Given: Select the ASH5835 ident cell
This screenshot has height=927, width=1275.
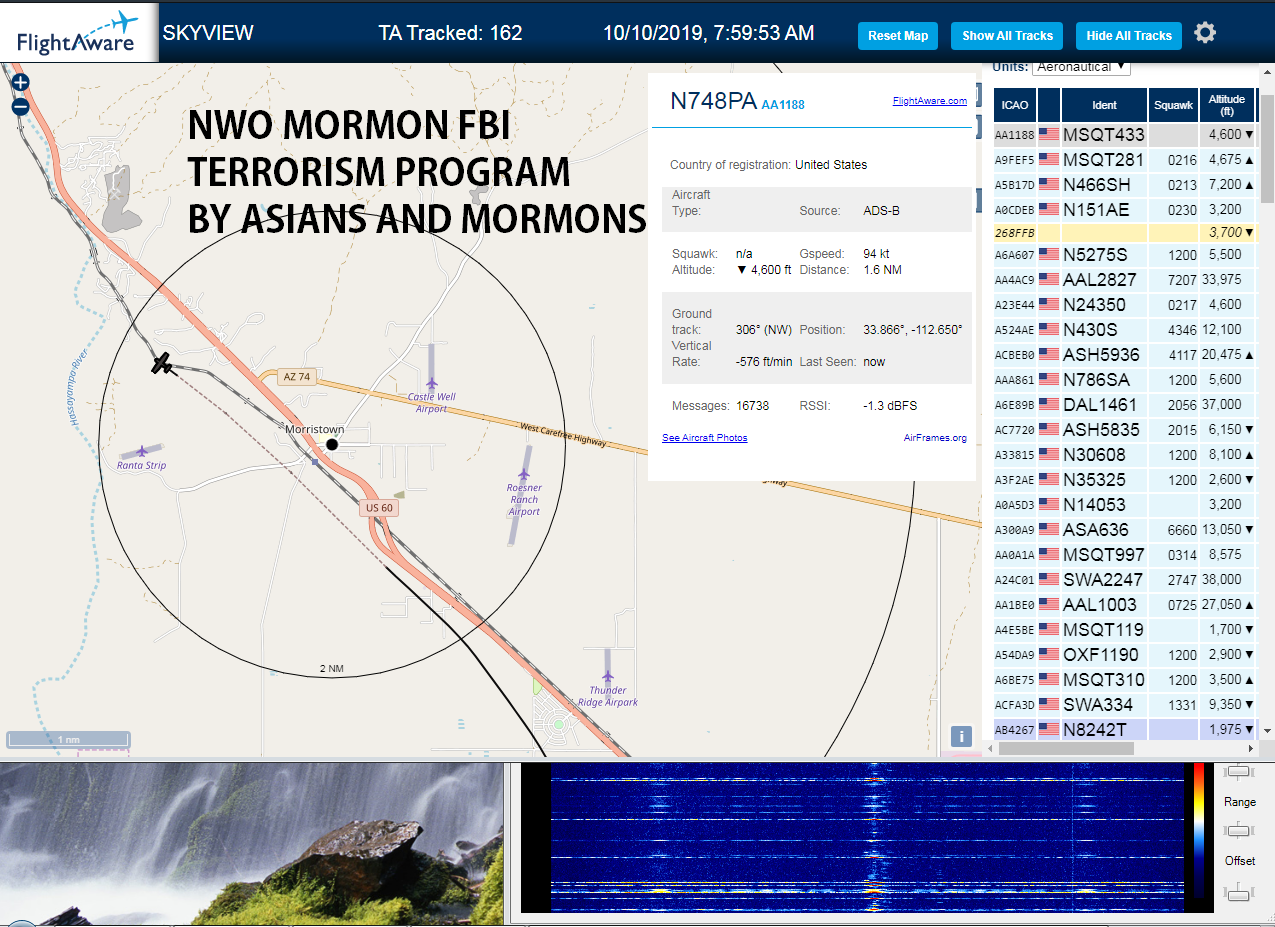Looking at the screenshot, I should pyautogui.click(x=1104, y=429).
